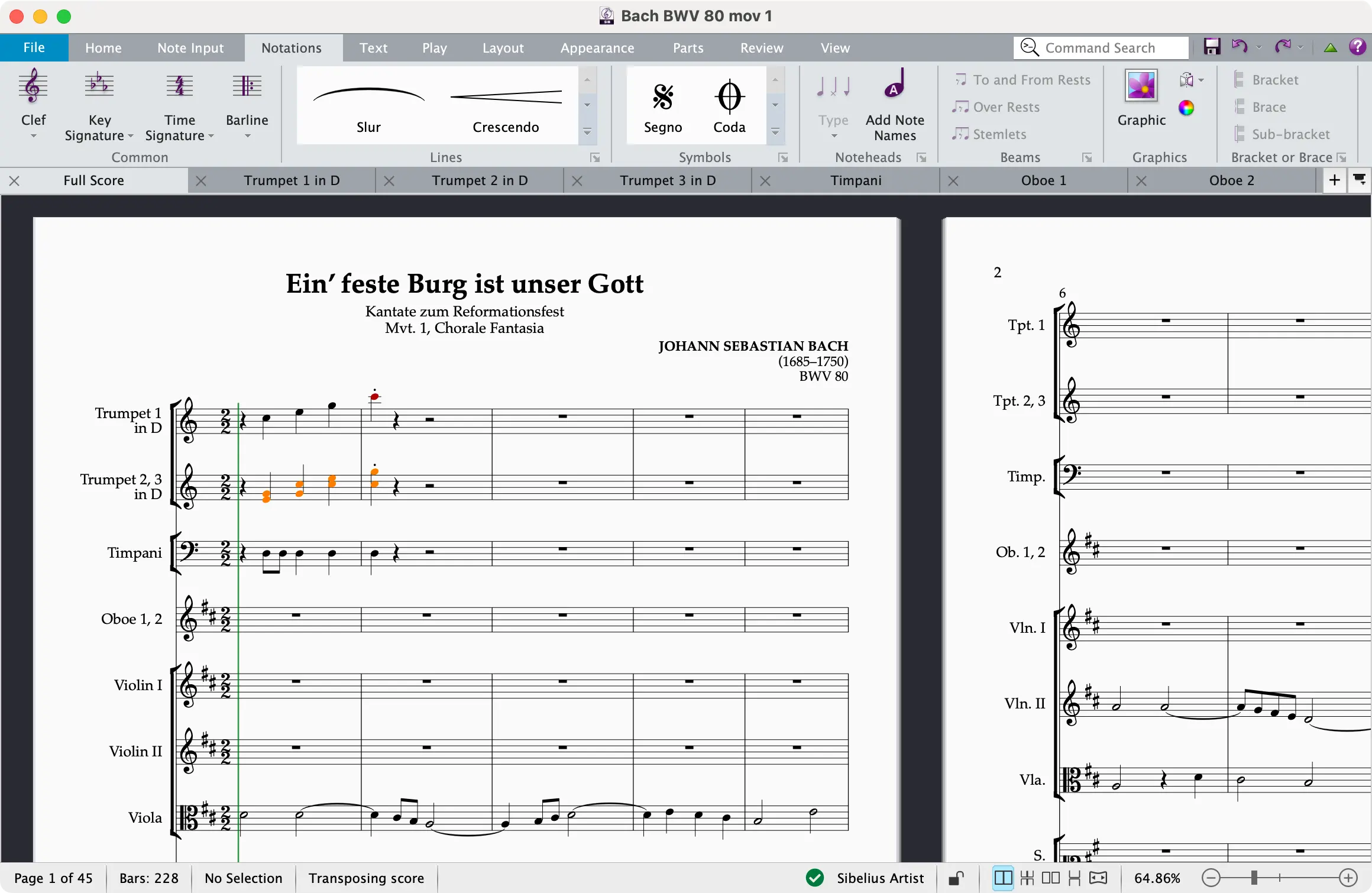Switch to the Timpani part tab

[x=855, y=180]
